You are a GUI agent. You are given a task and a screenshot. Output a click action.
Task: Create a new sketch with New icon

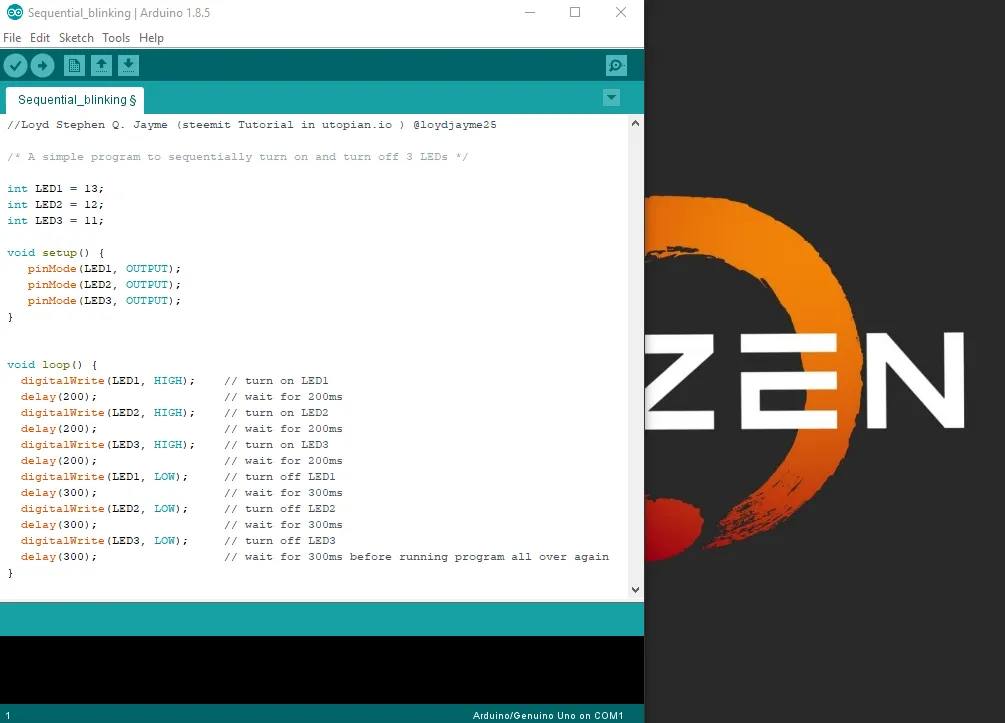pyautogui.click(x=74, y=65)
